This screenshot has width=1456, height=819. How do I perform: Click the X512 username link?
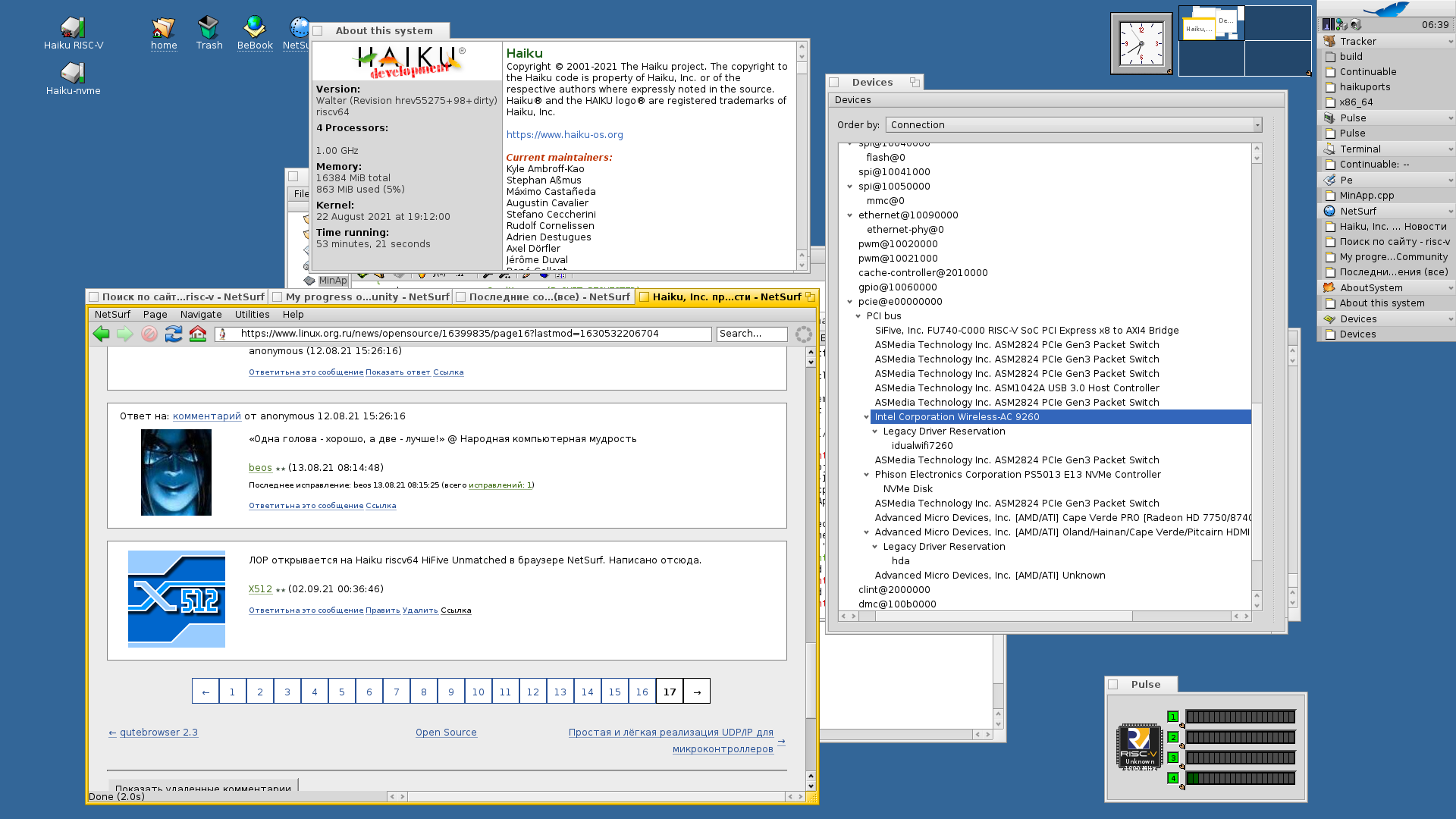[x=260, y=589]
